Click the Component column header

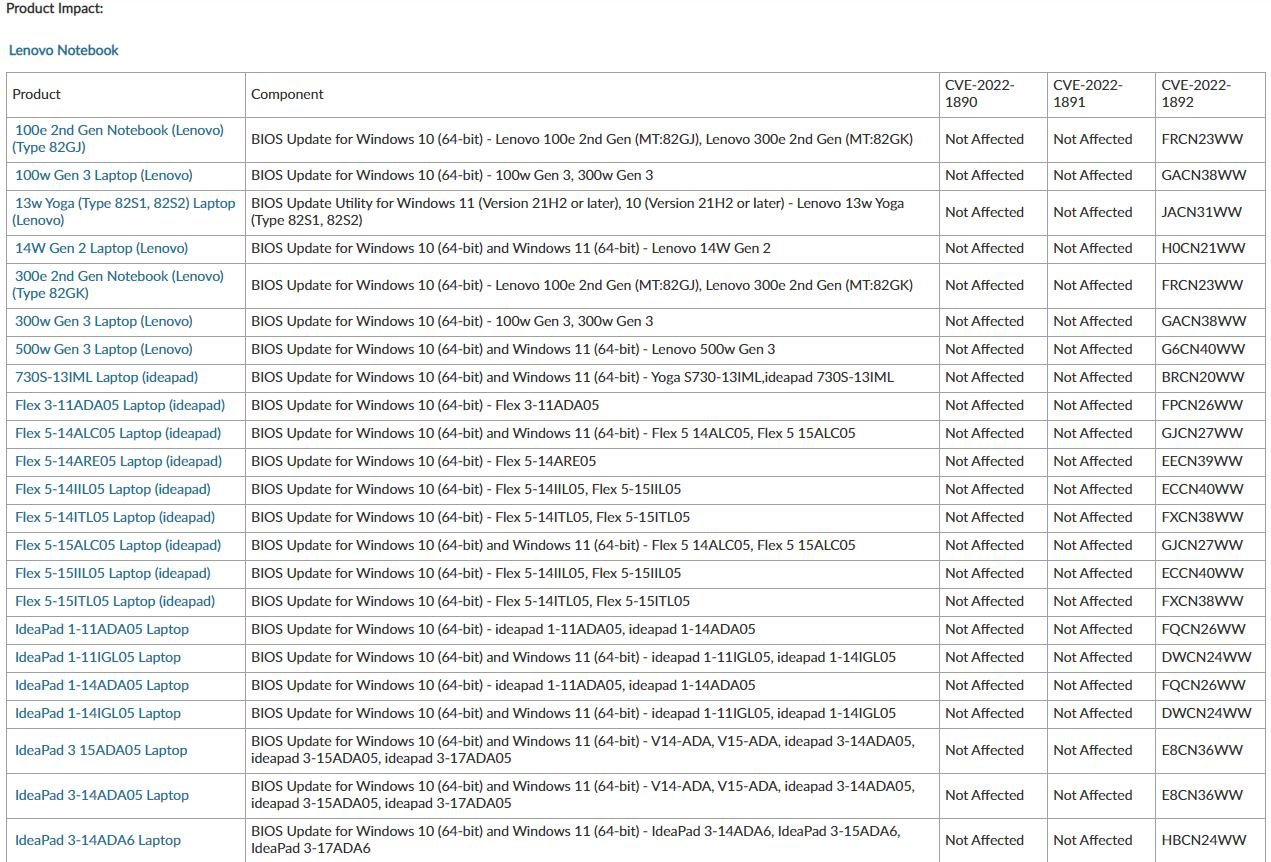(287, 95)
